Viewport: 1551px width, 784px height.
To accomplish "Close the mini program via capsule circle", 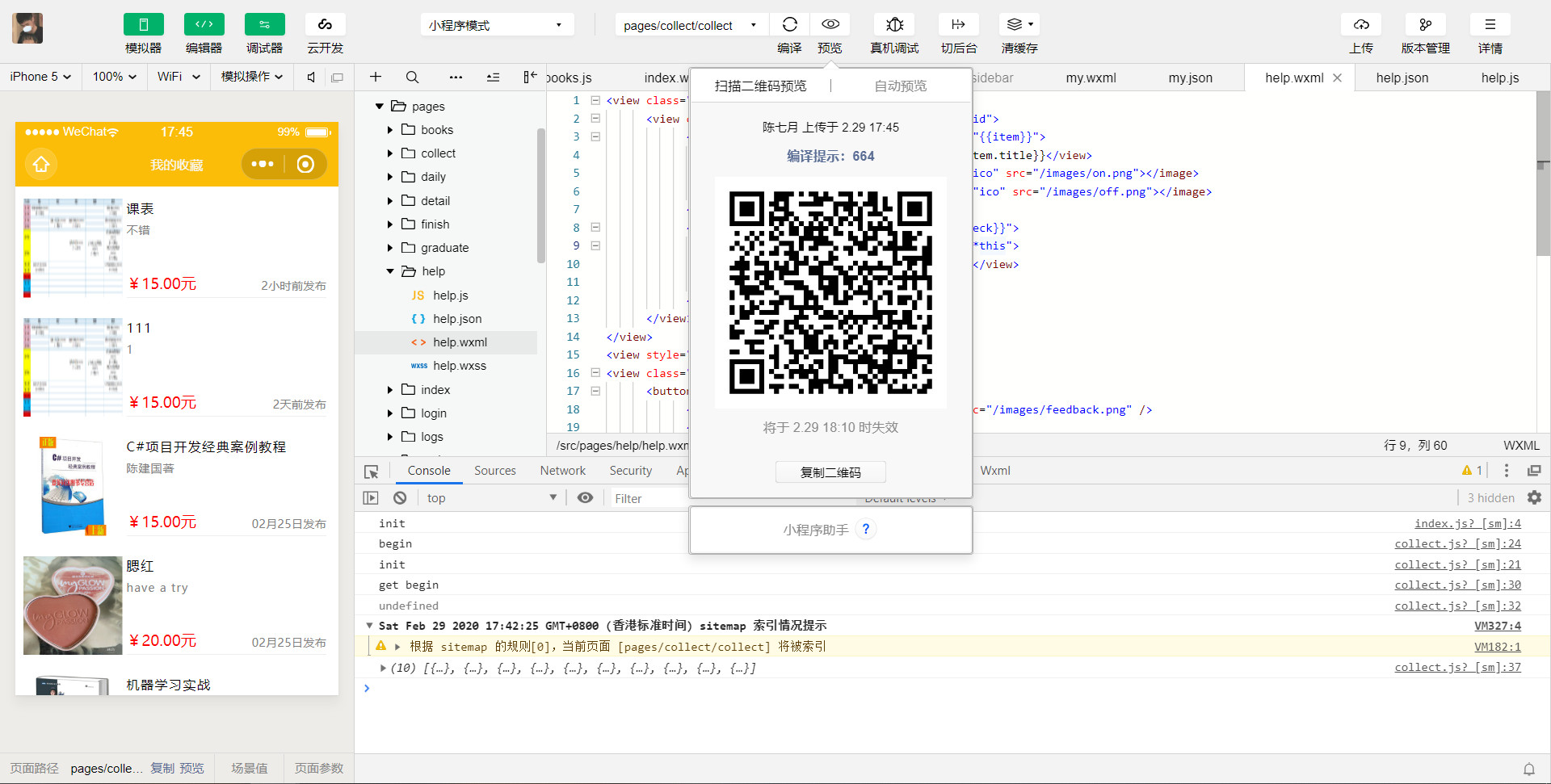I will 305,165.
